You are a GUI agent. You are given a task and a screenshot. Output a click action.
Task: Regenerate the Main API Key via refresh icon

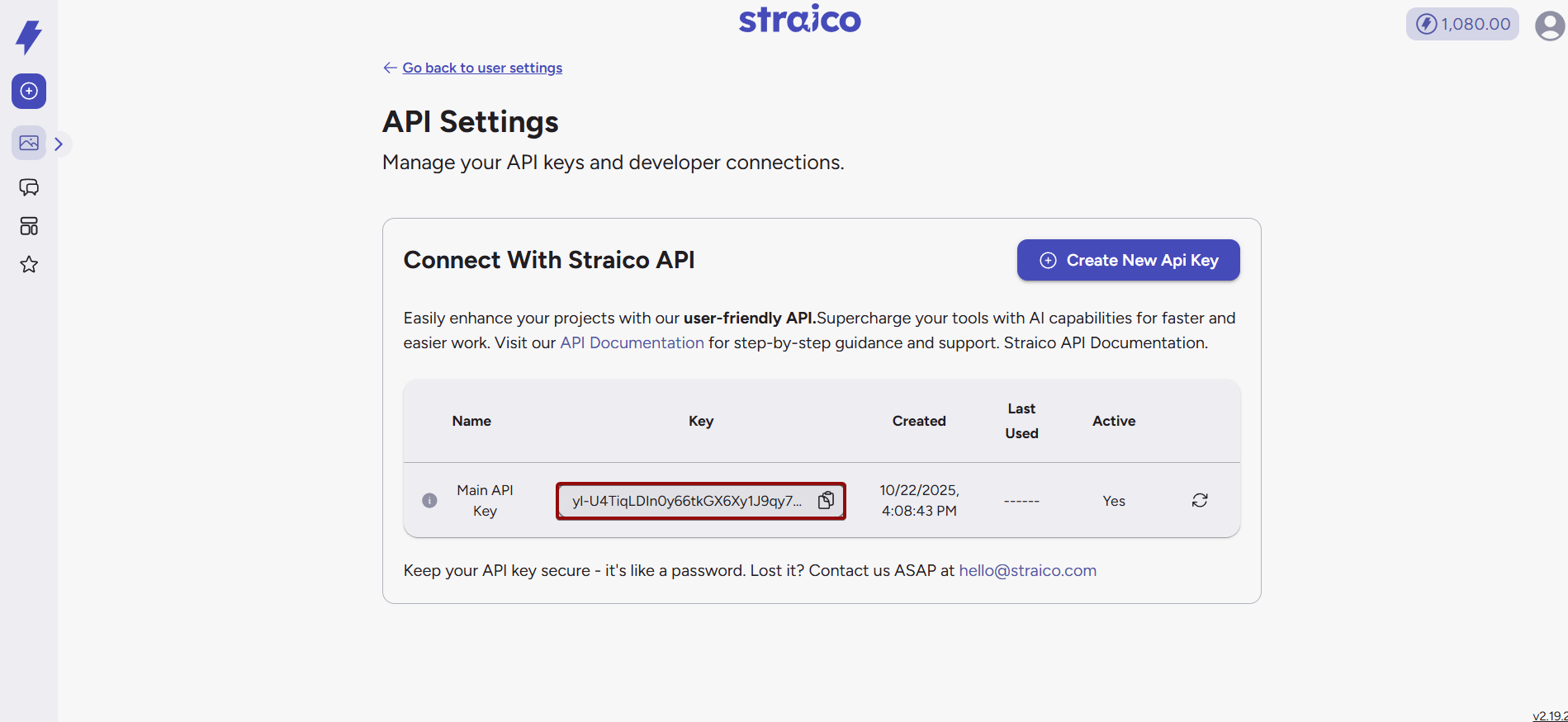[x=1200, y=500]
